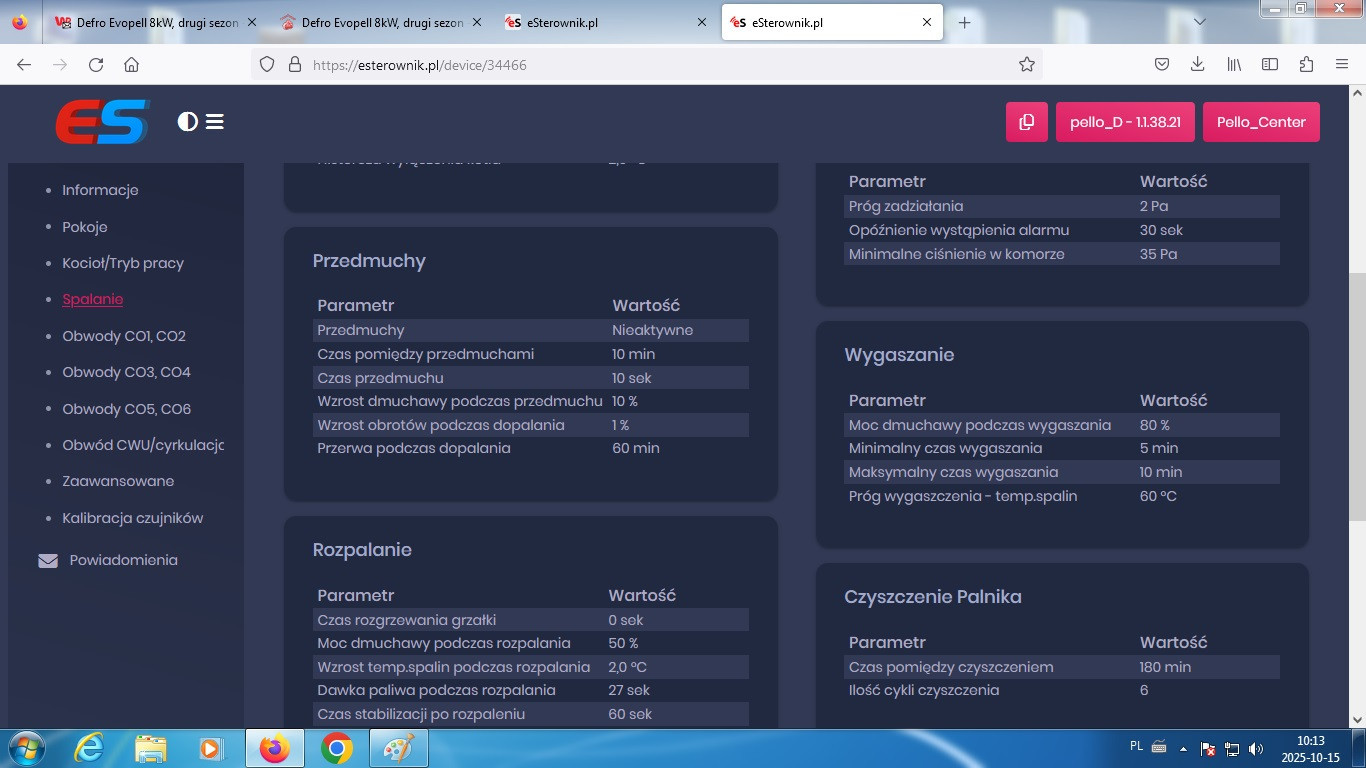Open the pello_D - 1.1.38.21 device button
The image size is (1366, 768).
1125,122
